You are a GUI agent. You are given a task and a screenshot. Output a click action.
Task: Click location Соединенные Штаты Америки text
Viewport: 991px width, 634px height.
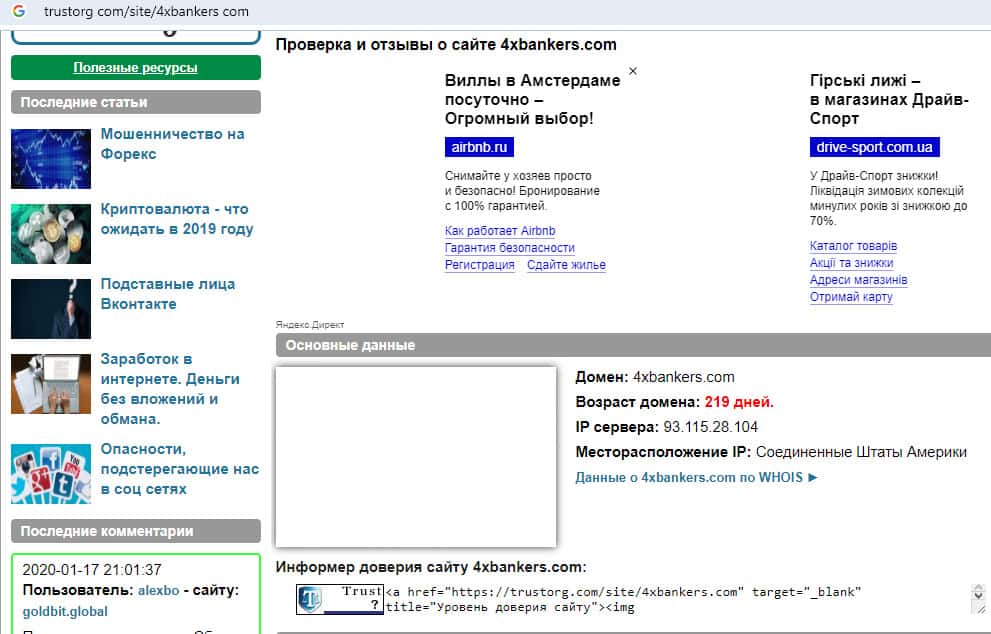pyautogui.click(x=861, y=452)
